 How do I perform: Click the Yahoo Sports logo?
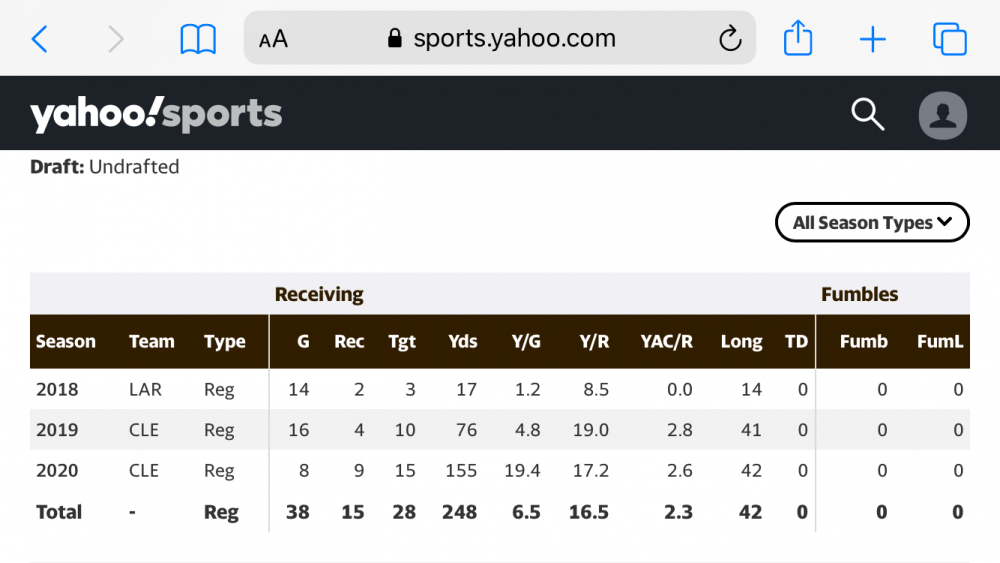coord(156,114)
